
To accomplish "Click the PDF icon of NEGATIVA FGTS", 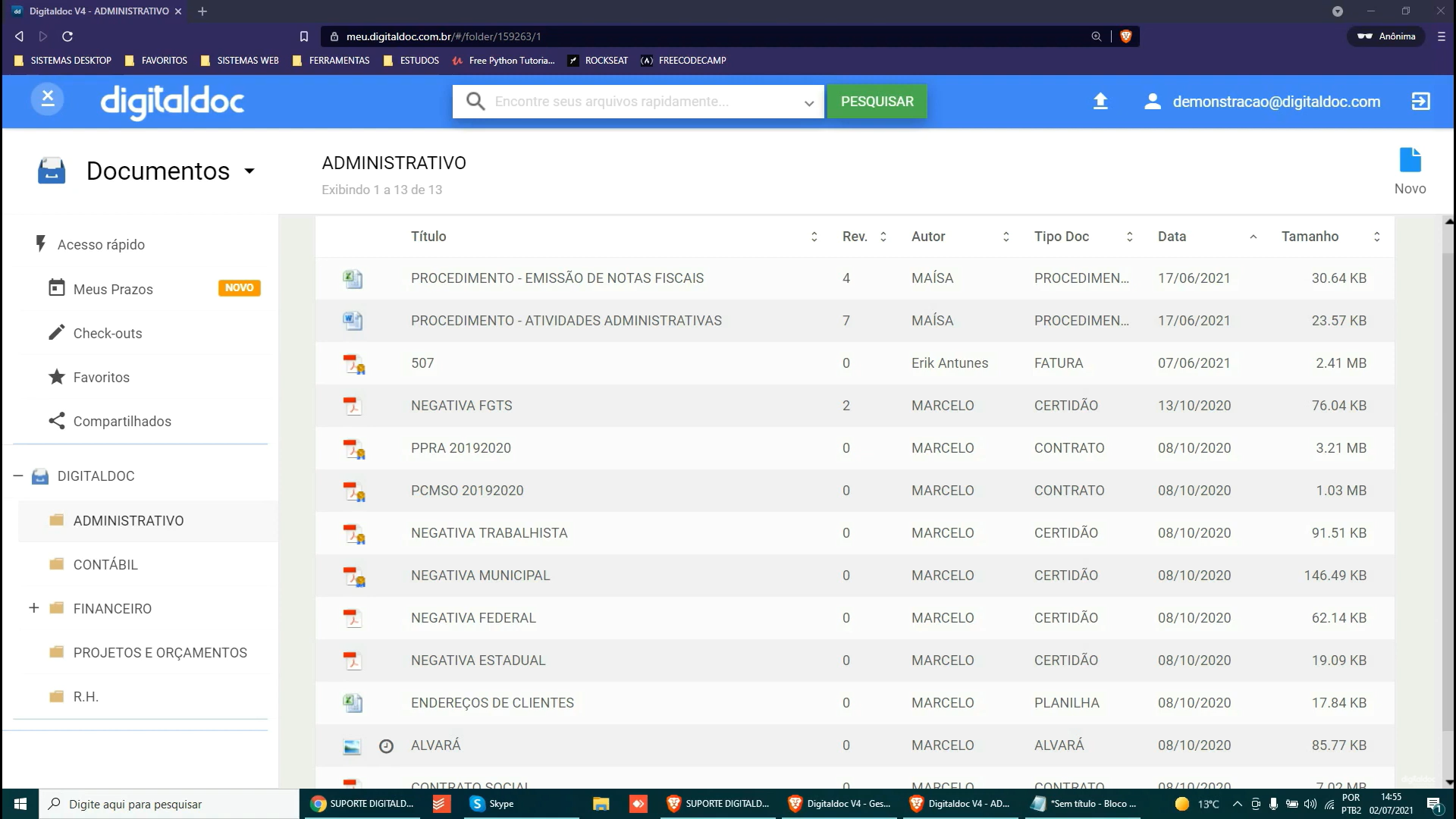I will click(352, 406).
